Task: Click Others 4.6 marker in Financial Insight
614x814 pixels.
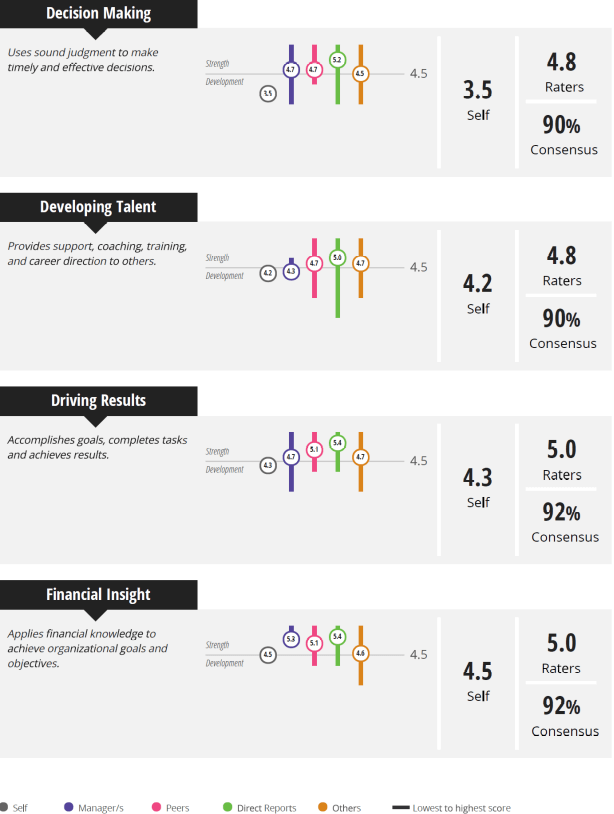Action: point(360,653)
